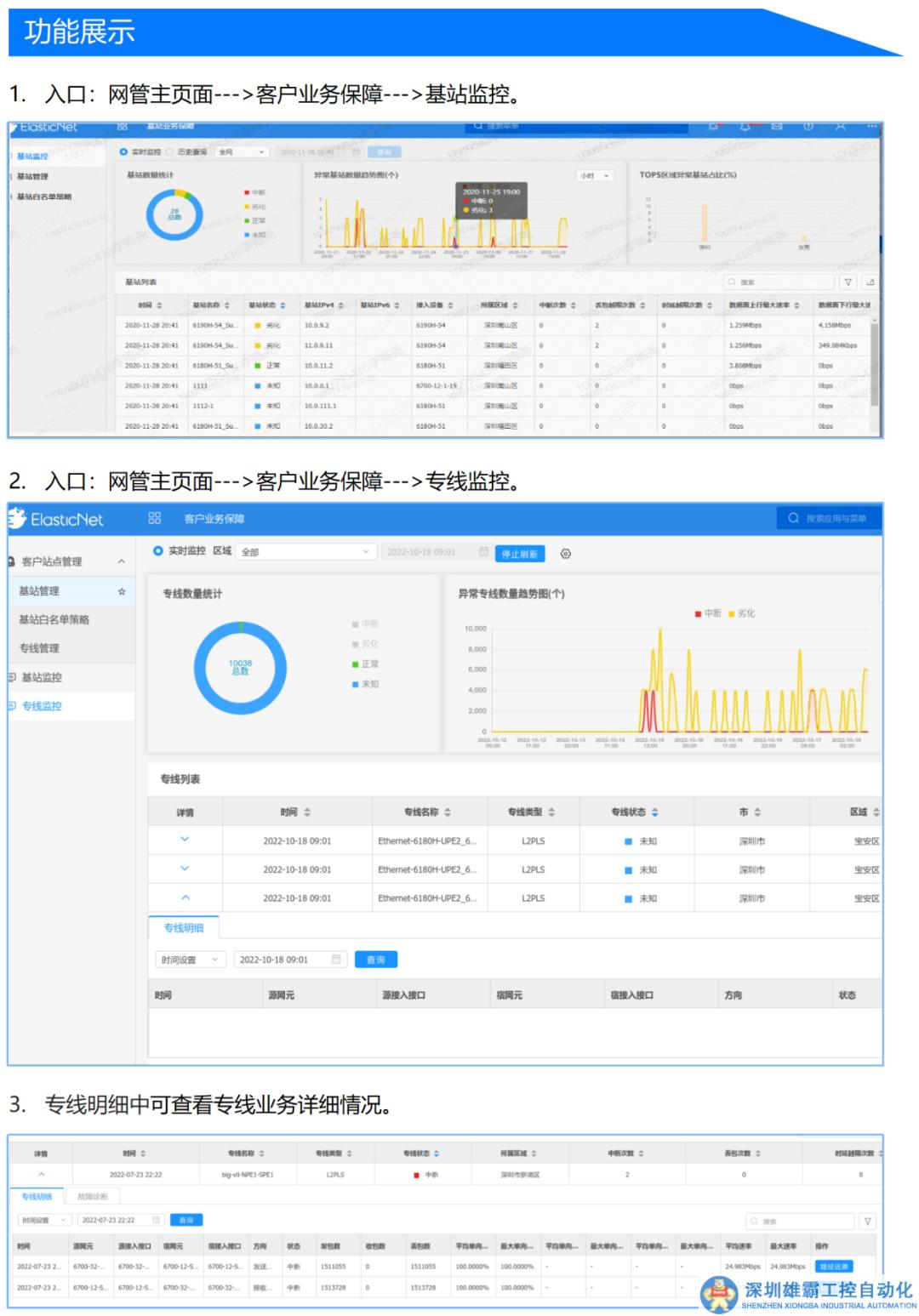The width and height of the screenshot is (919, 1316).
Task: Toggle the 正常 legend in 专线数量统计
Action: (365, 664)
